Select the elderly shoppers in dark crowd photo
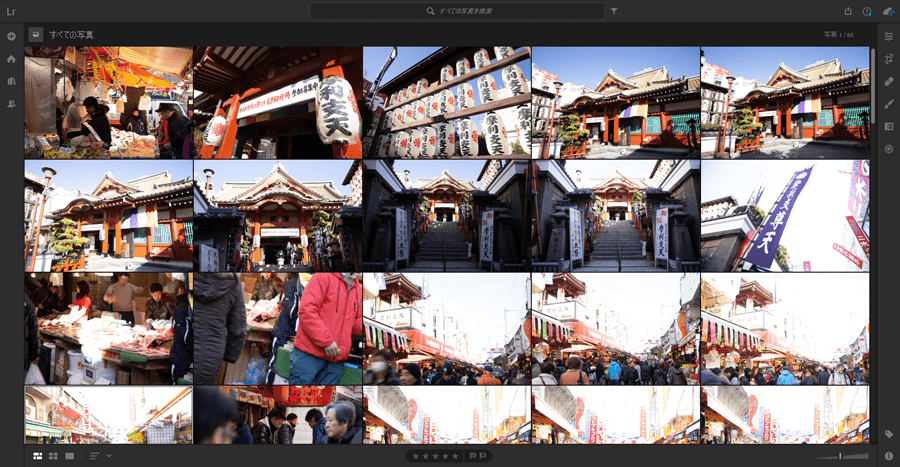900x467 pixels. [278, 415]
